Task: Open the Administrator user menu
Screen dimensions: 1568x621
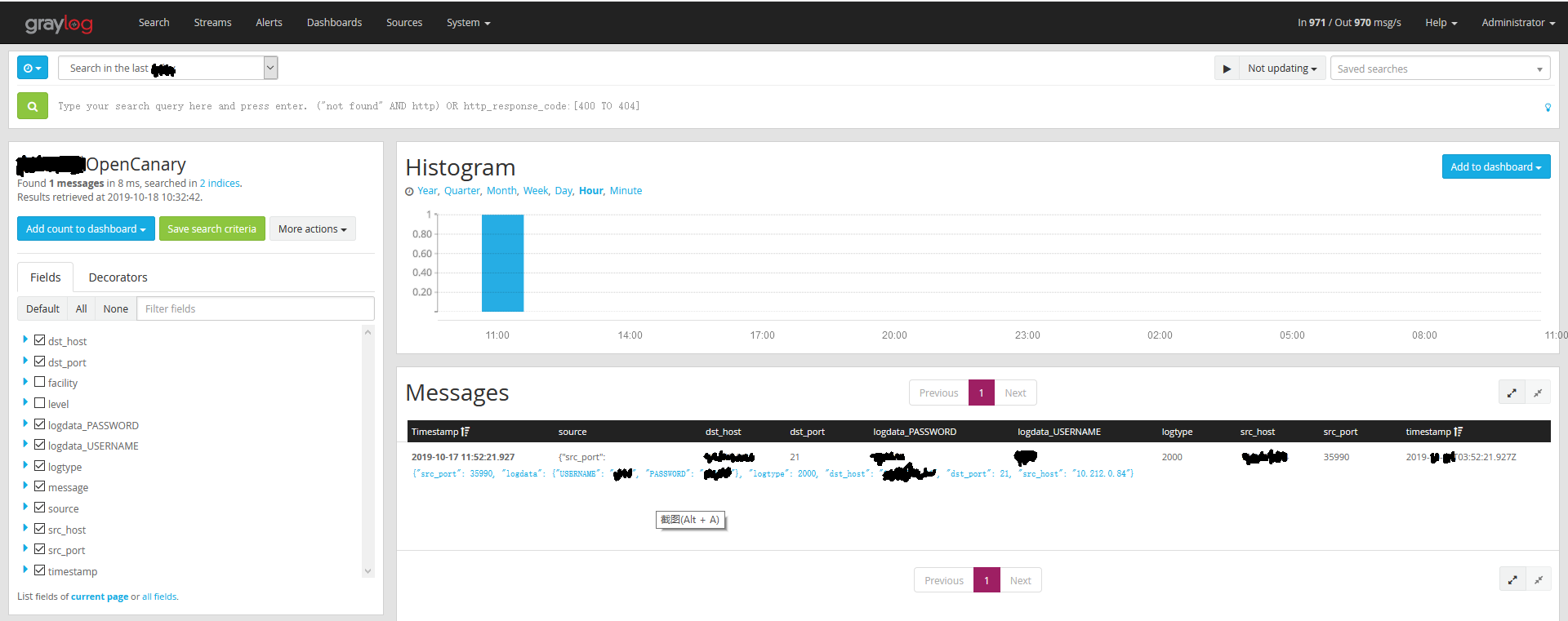Action: pyautogui.click(x=1517, y=23)
